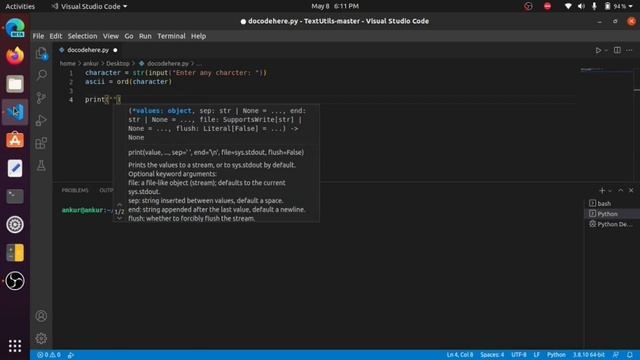
Task: Open the Run menu
Action: (145, 36)
